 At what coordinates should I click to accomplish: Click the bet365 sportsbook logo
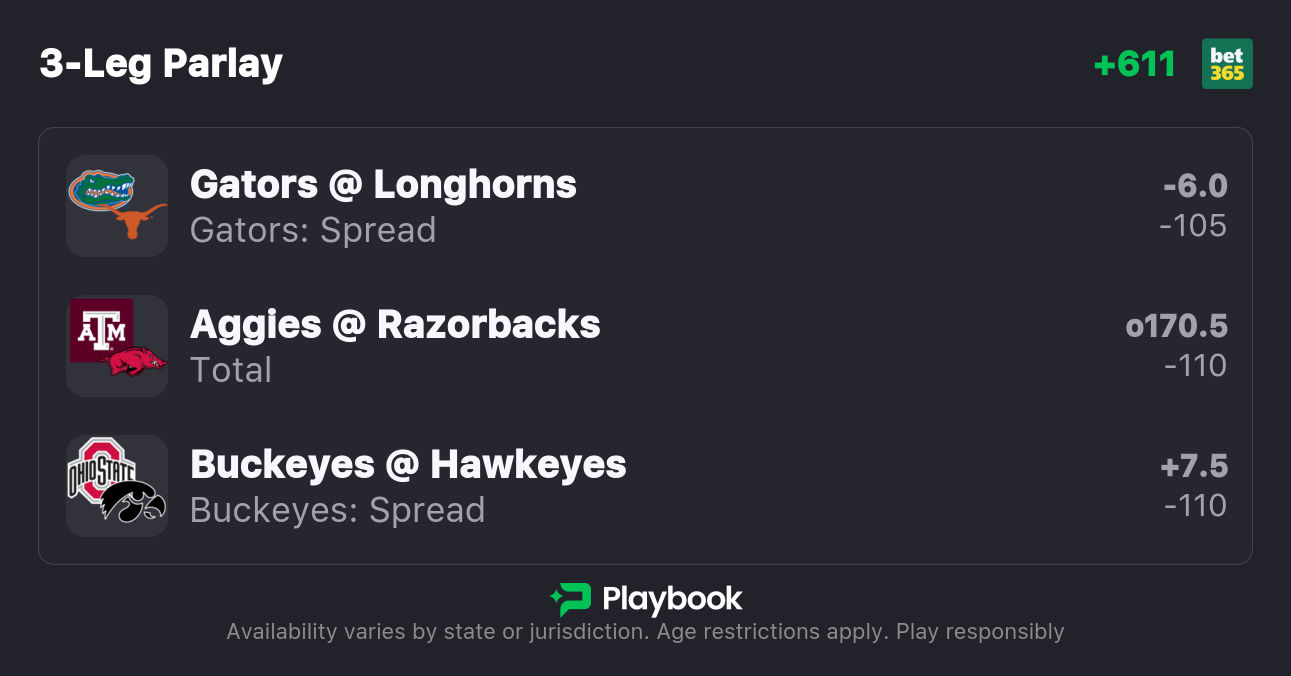1227,64
